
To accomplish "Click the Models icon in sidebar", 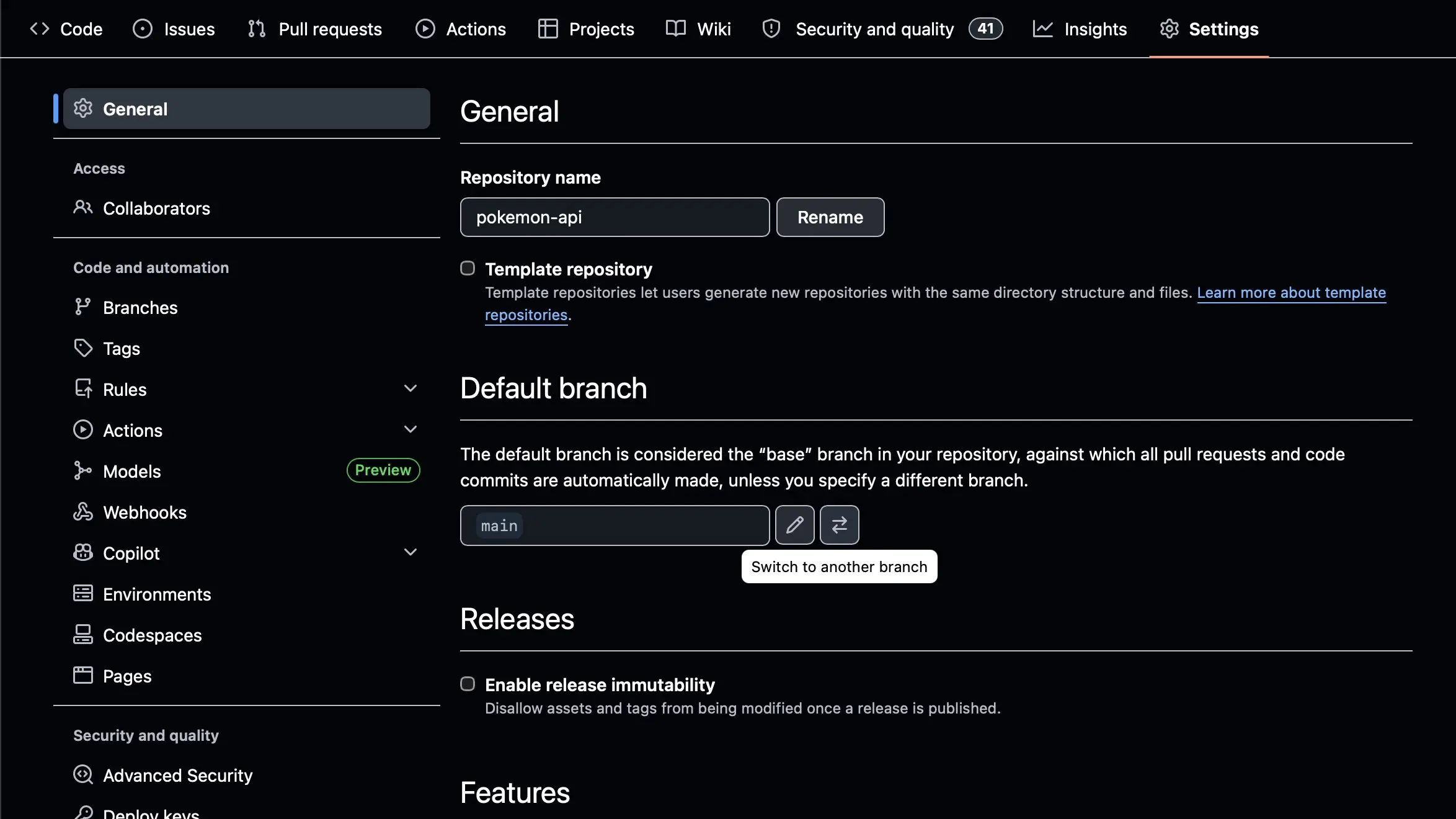I will pyautogui.click(x=82, y=470).
